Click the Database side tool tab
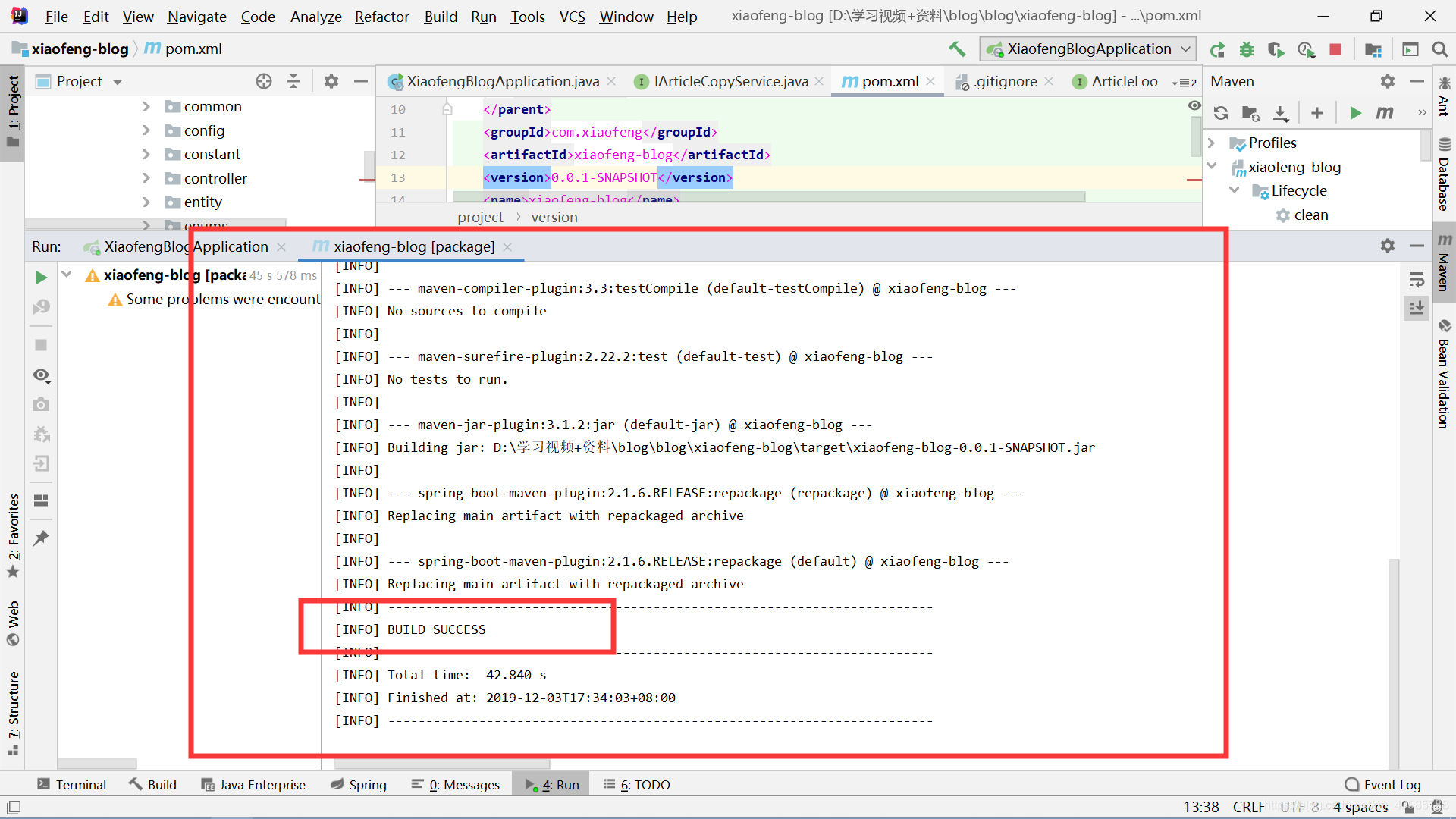Viewport: 1456px width, 819px height. coord(1445,175)
